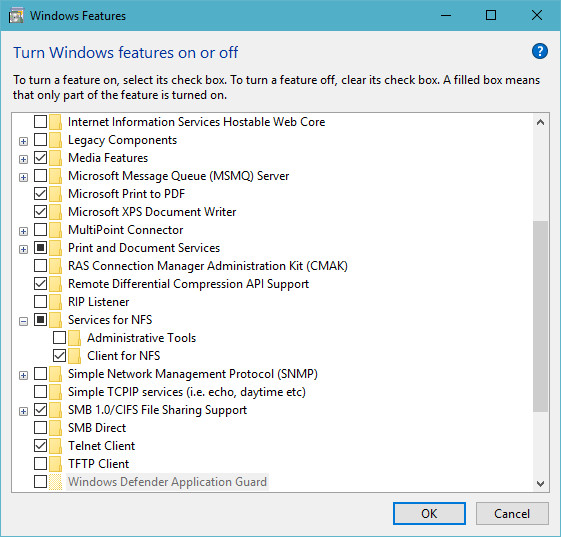
Task: Expand Microsoft Message Queue (MSMQ) Server node
Action: coord(23,177)
